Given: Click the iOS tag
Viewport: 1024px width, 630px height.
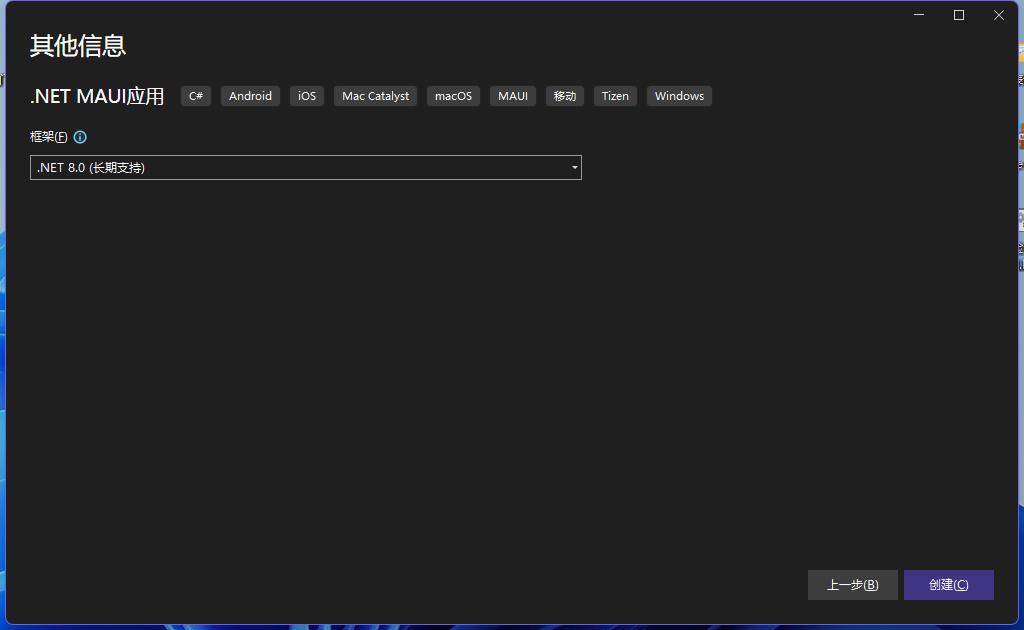Looking at the screenshot, I should point(307,96).
